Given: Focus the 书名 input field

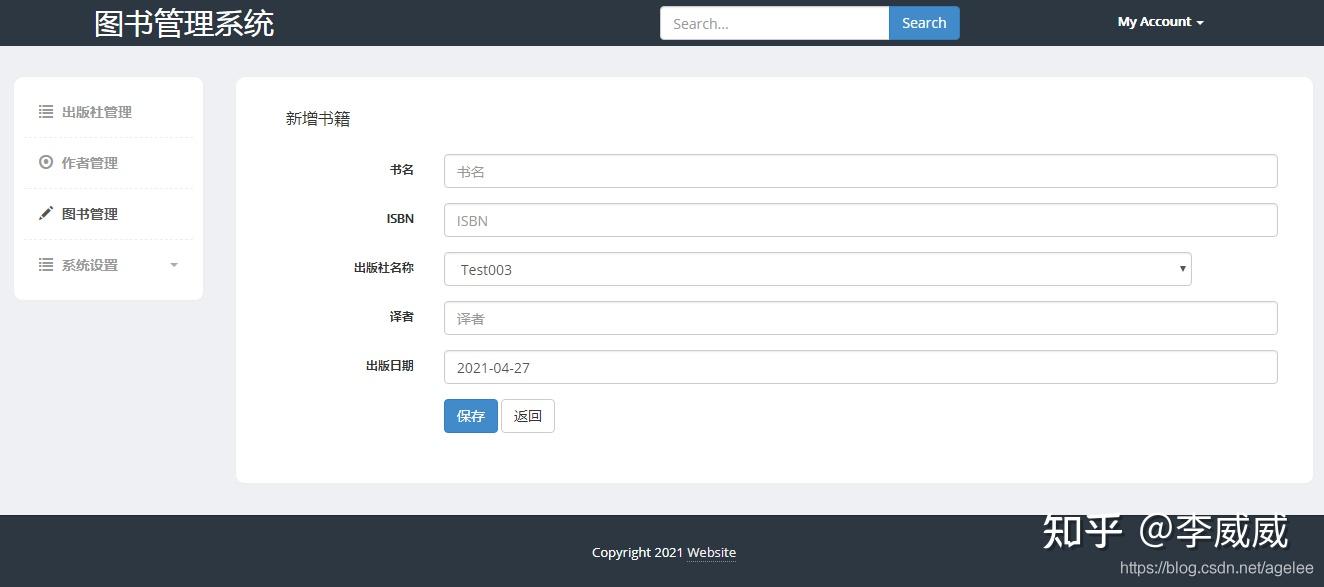Looking at the screenshot, I should pyautogui.click(x=860, y=171).
